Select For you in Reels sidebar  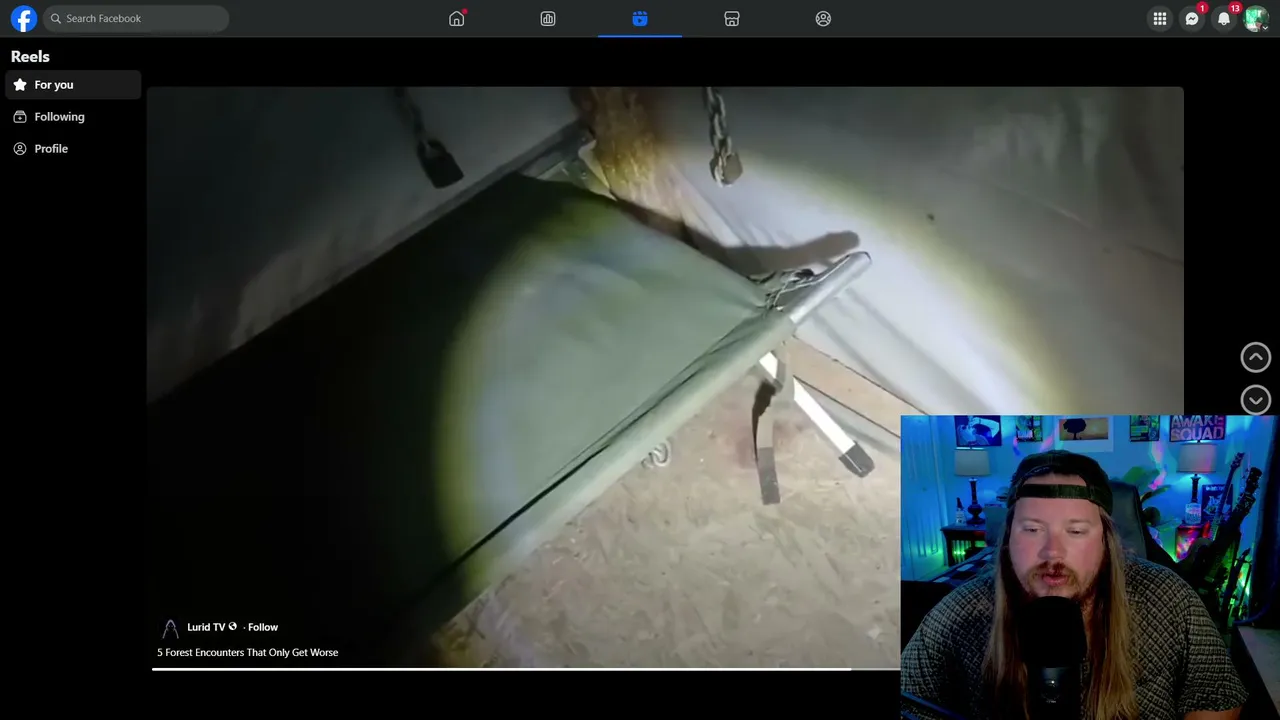click(73, 85)
